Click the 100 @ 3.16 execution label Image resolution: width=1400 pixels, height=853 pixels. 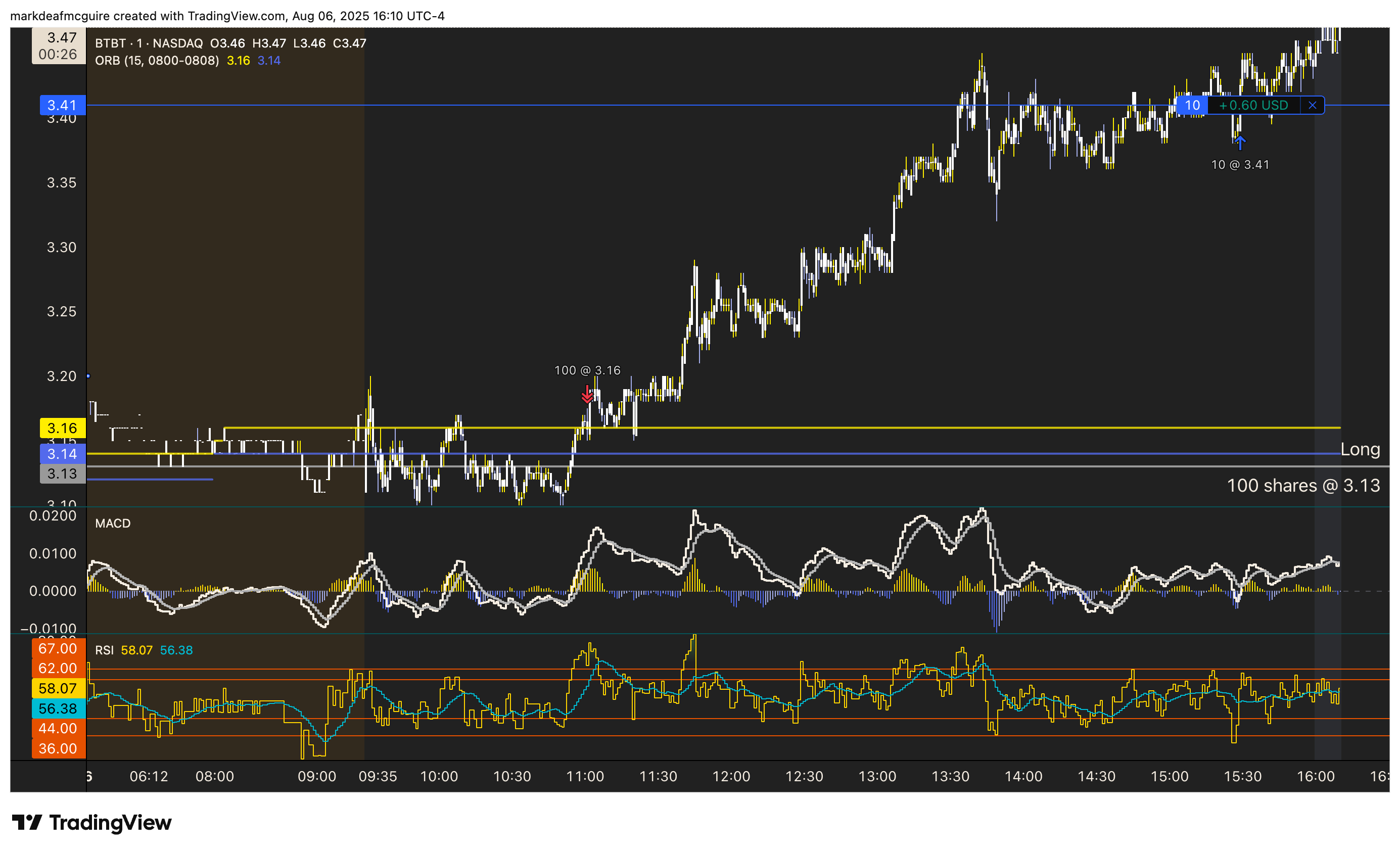[x=587, y=370]
